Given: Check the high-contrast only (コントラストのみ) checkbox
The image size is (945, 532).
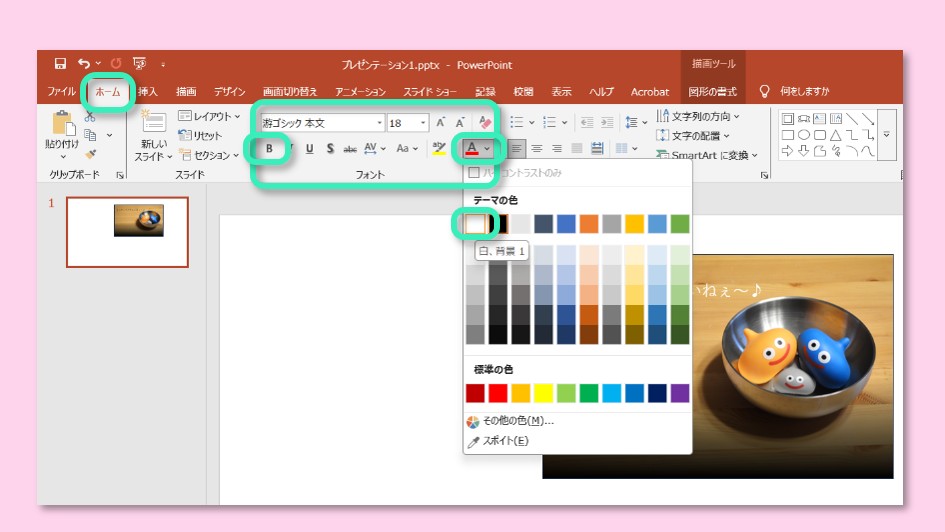Looking at the screenshot, I should pyautogui.click(x=474, y=173).
